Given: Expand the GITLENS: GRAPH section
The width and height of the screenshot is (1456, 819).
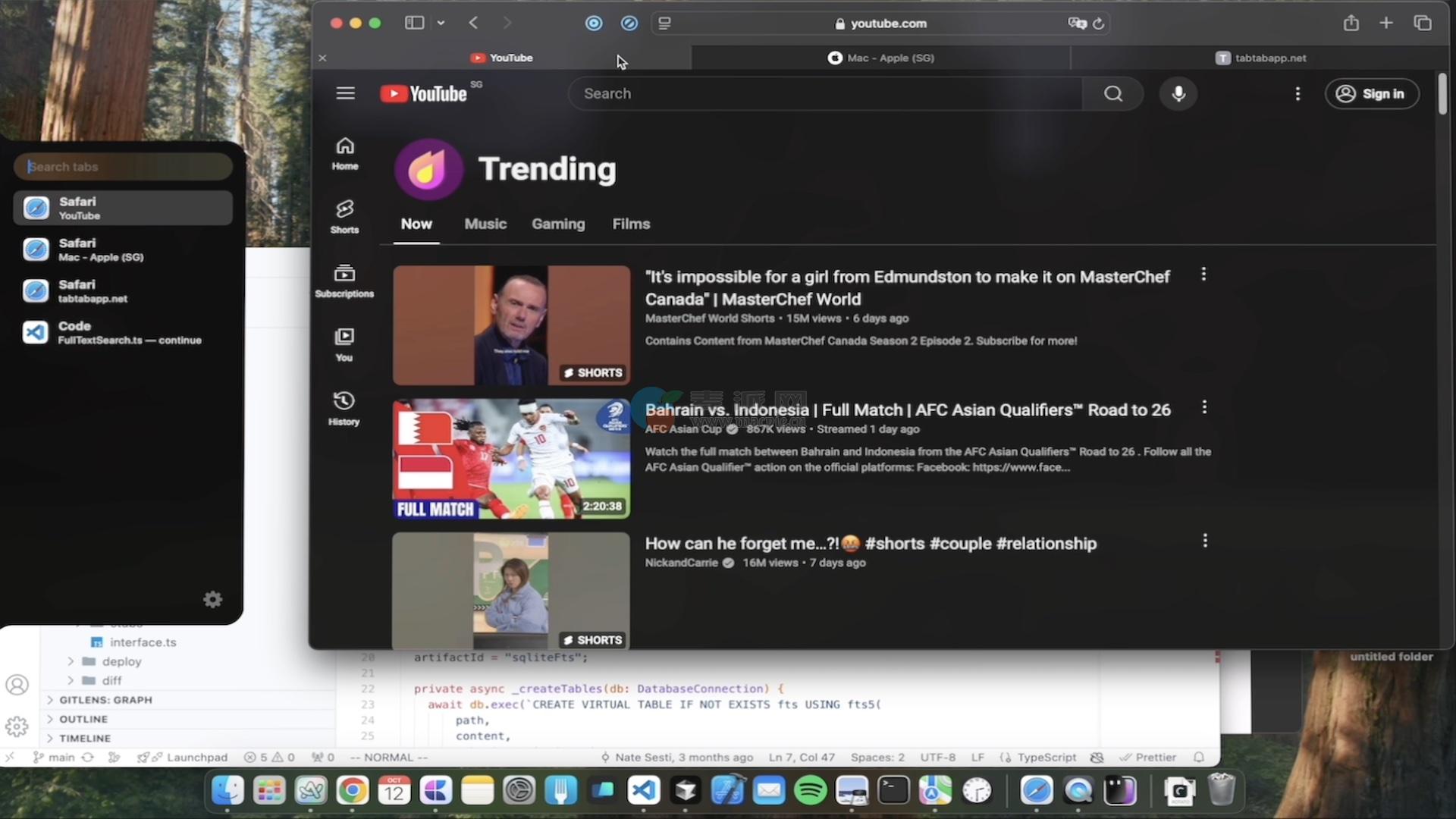Looking at the screenshot, I should [105, 699].
